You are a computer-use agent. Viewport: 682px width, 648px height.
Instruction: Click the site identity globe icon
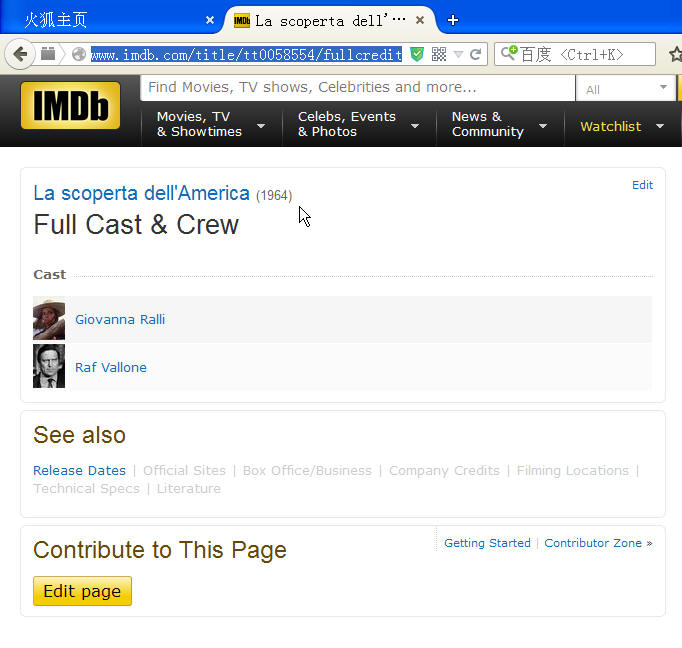pyautogui.click(x=79, y=54)
